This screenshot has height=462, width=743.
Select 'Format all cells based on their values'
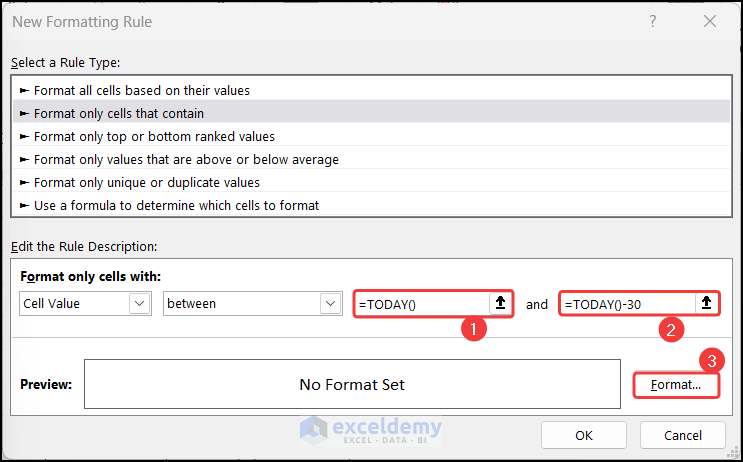pyautogui.click(x=142, y=90)
